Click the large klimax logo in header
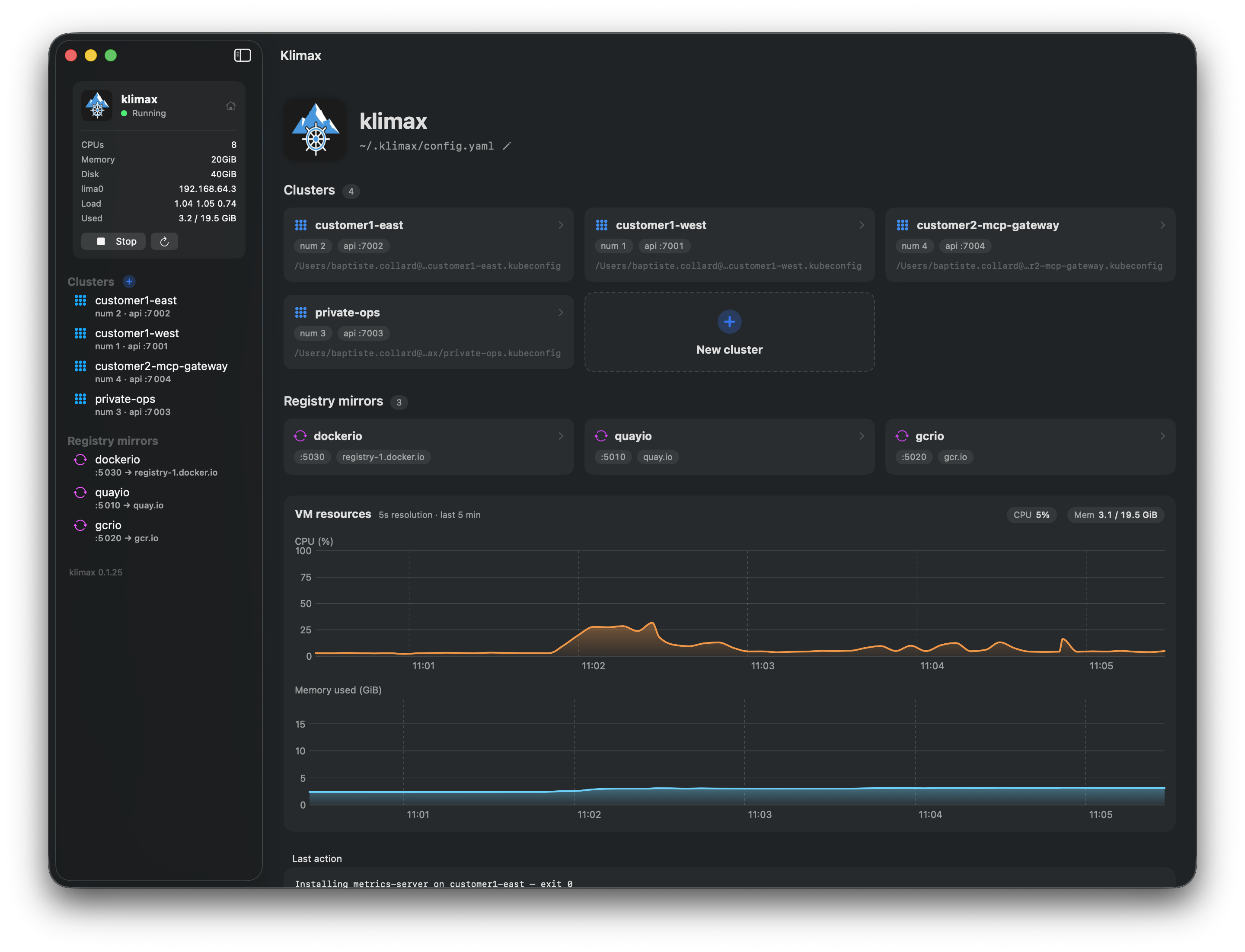Viewport: 1245px width, 952px height. click(316, 129)
